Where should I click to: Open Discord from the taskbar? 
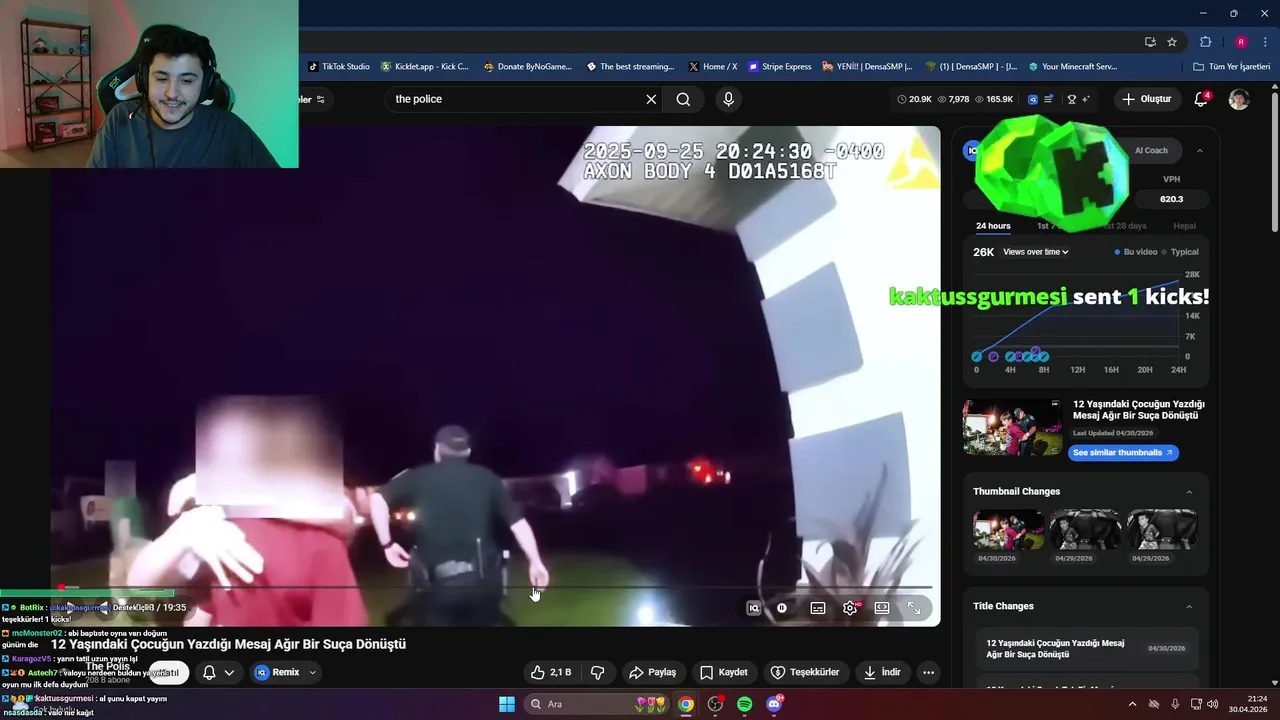click(x=774, y=704)
